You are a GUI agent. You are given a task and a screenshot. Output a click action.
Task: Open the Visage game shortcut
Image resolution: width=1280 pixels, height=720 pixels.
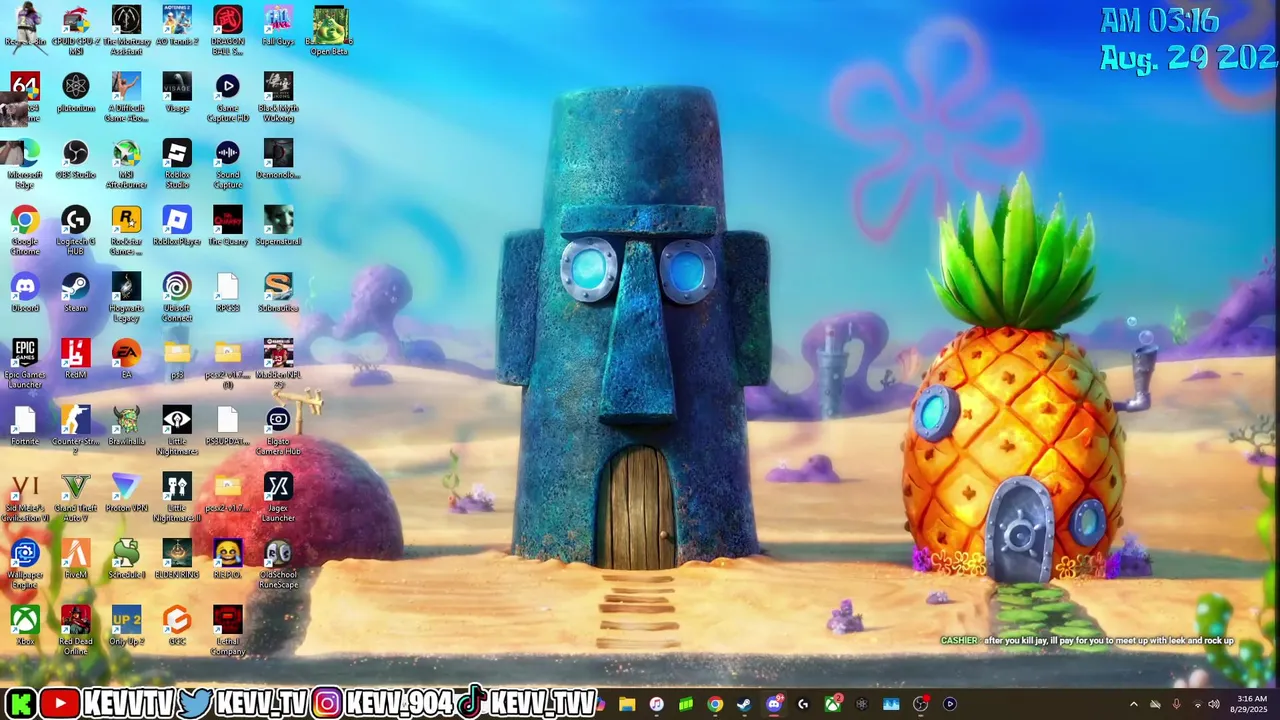[177, 93]
